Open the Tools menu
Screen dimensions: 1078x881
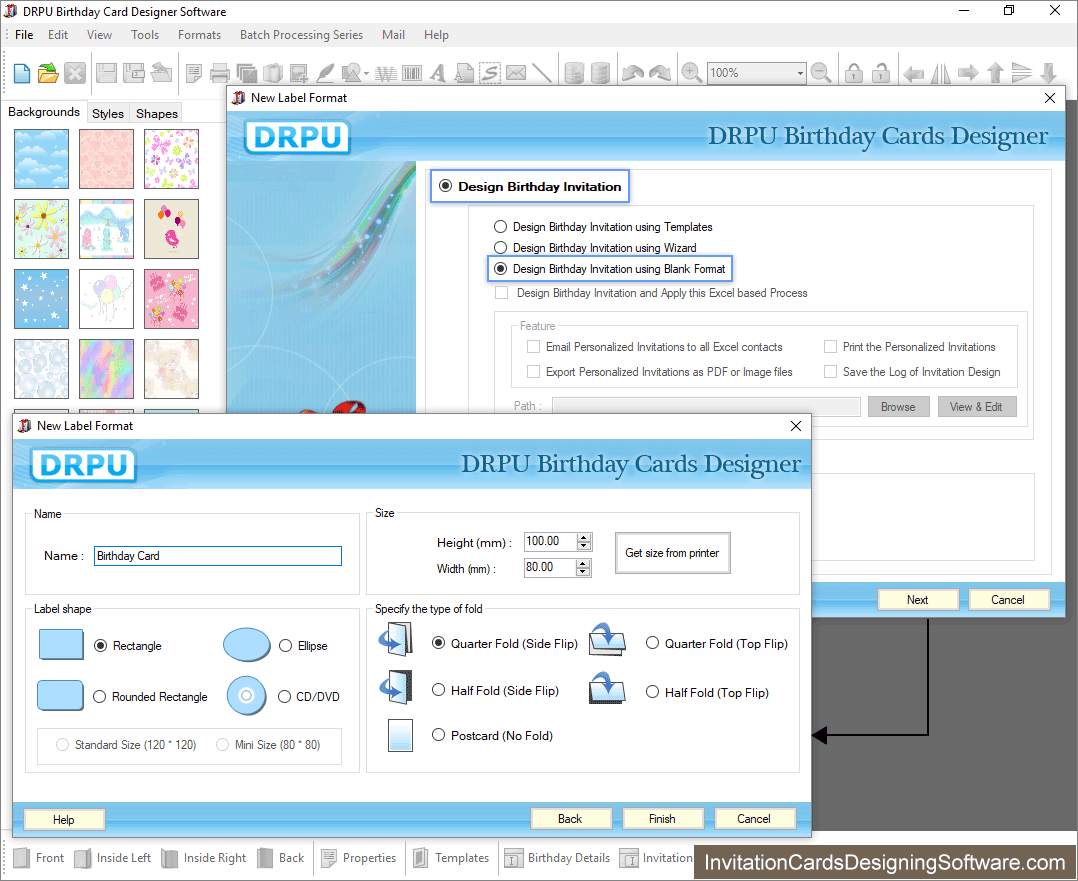(x=145, y=34)
